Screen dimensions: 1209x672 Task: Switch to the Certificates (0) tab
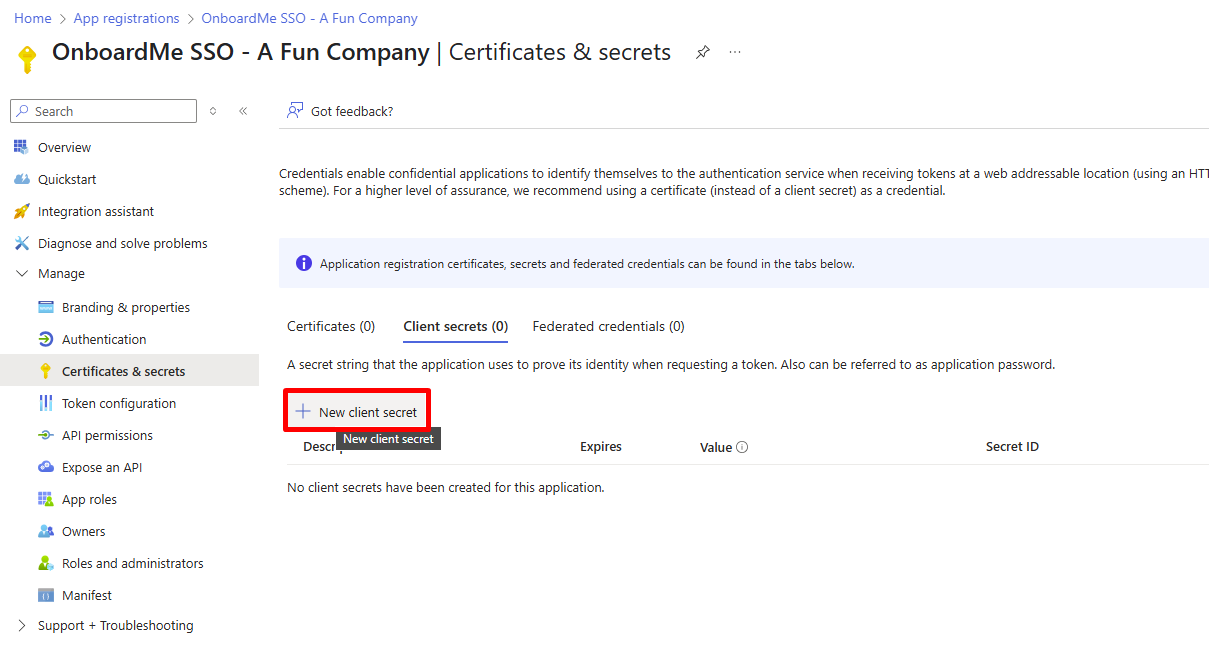[331, 326]
